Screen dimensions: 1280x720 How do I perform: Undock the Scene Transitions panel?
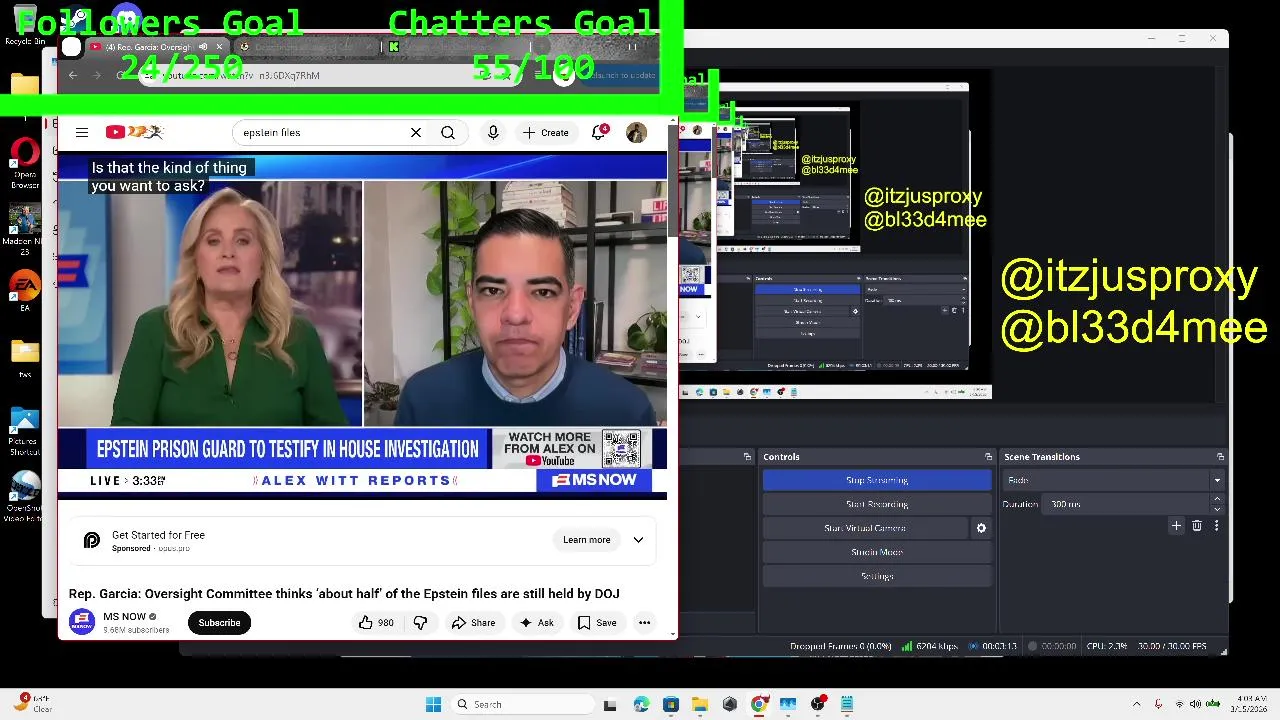click(x=1220, y=457)
